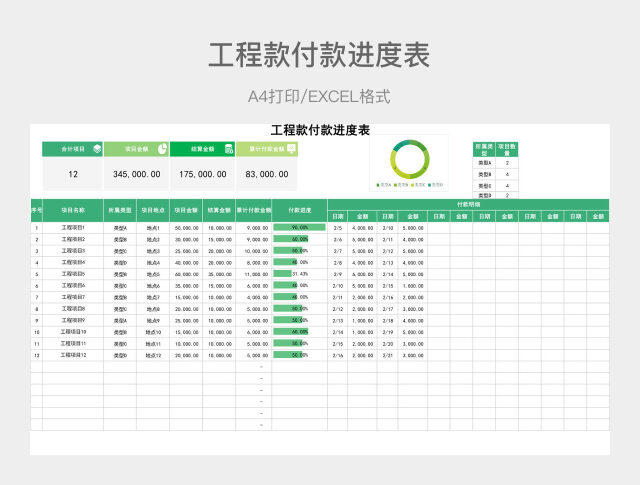Select the project amount total 345,000.00

137,174
